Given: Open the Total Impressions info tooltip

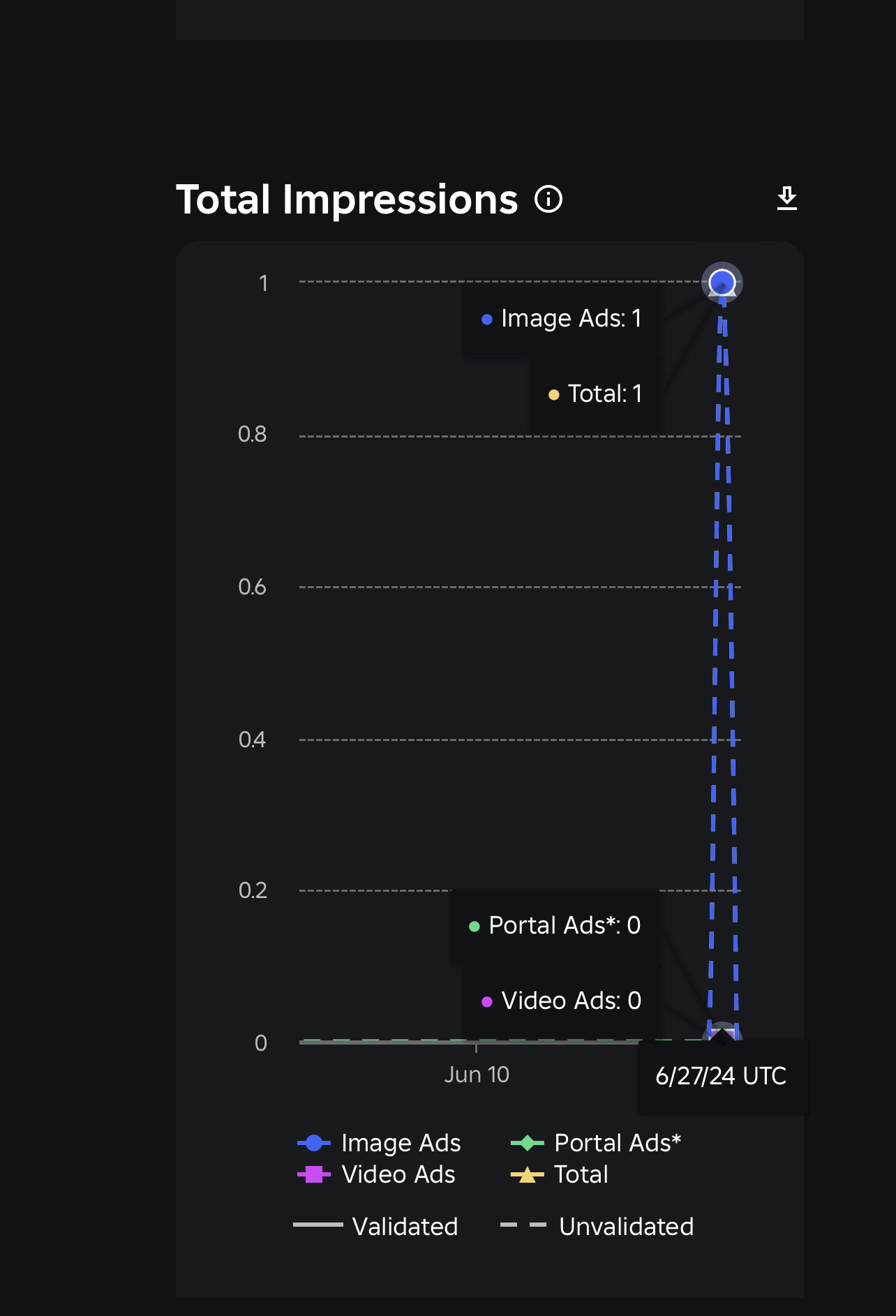Looking at the screenshot, I should point(548,200).
